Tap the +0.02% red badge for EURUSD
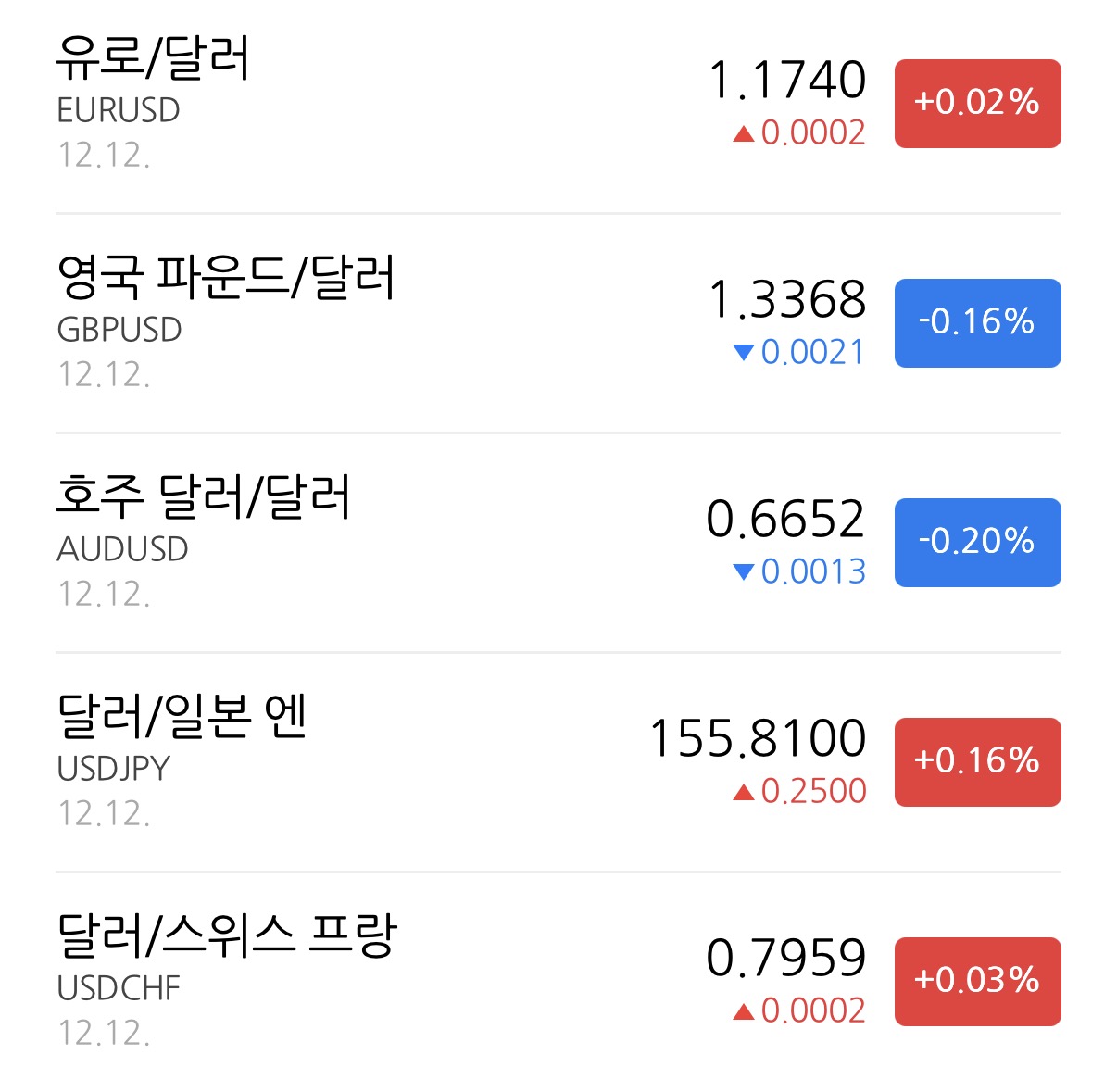This screenshot has height=1092, width=1117. click(x=977, y=103)
